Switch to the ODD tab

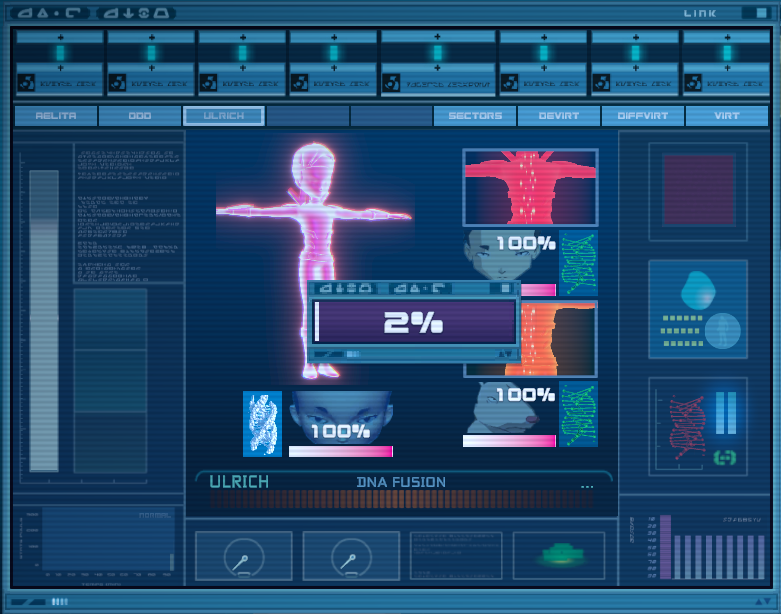tap(140, 116)
